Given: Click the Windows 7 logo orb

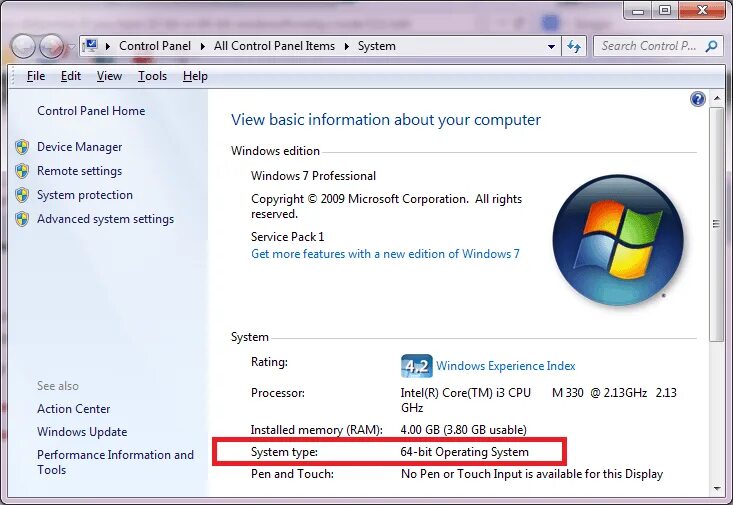Looking at the screenshot, I should click(x=618, y=240).
